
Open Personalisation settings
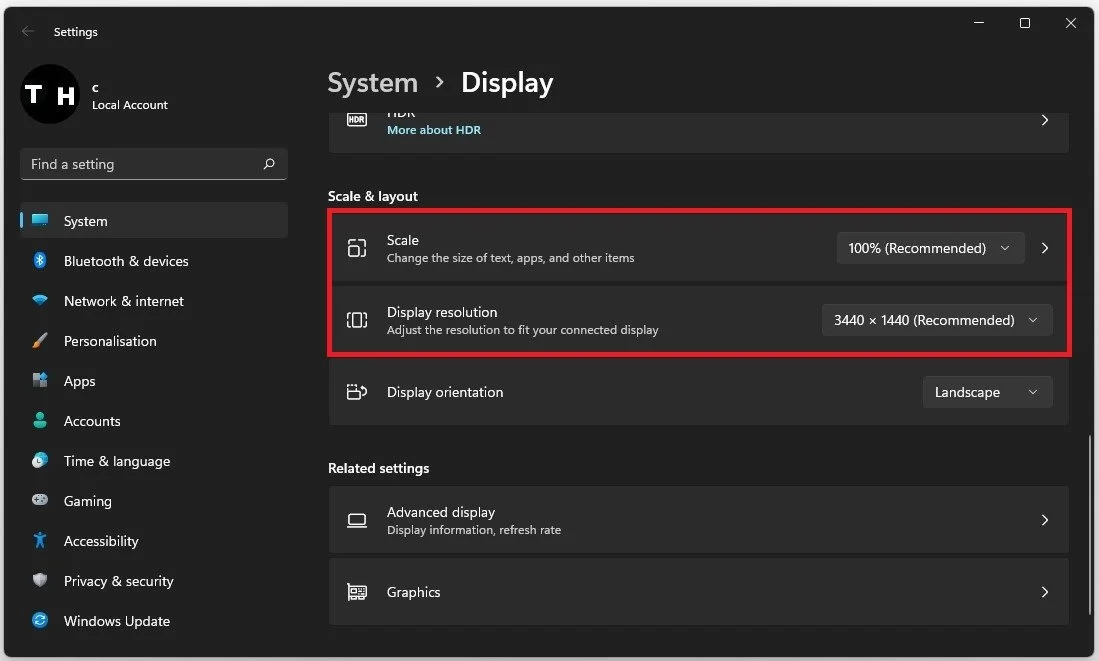[x=153, y=341]
